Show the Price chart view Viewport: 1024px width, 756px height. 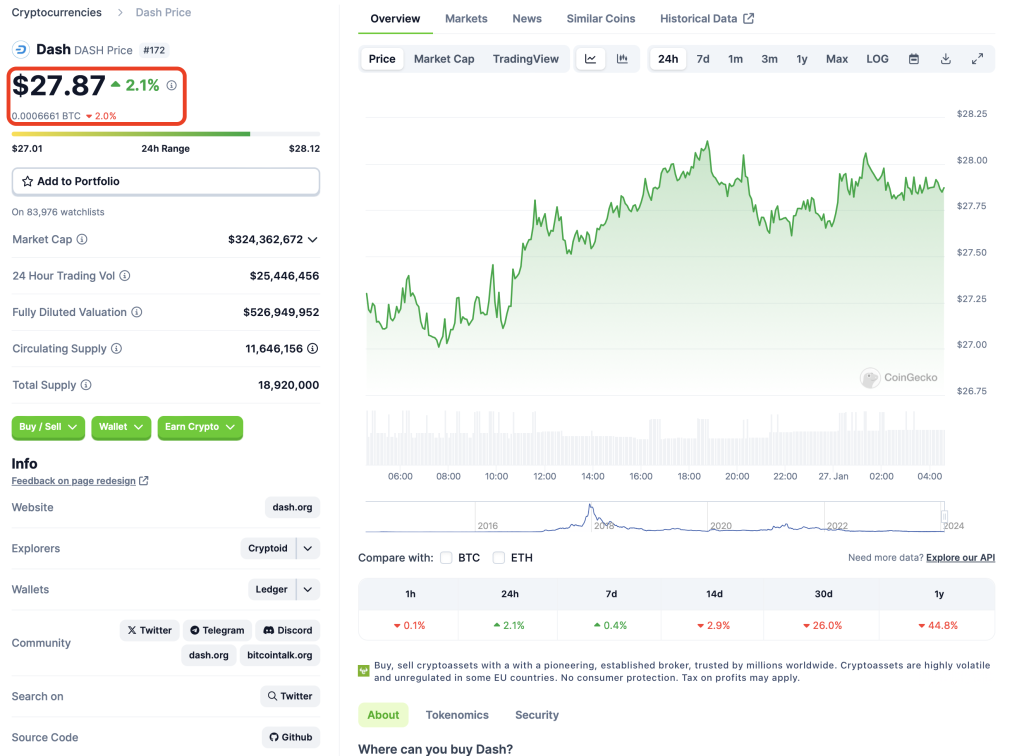[382, 59]
